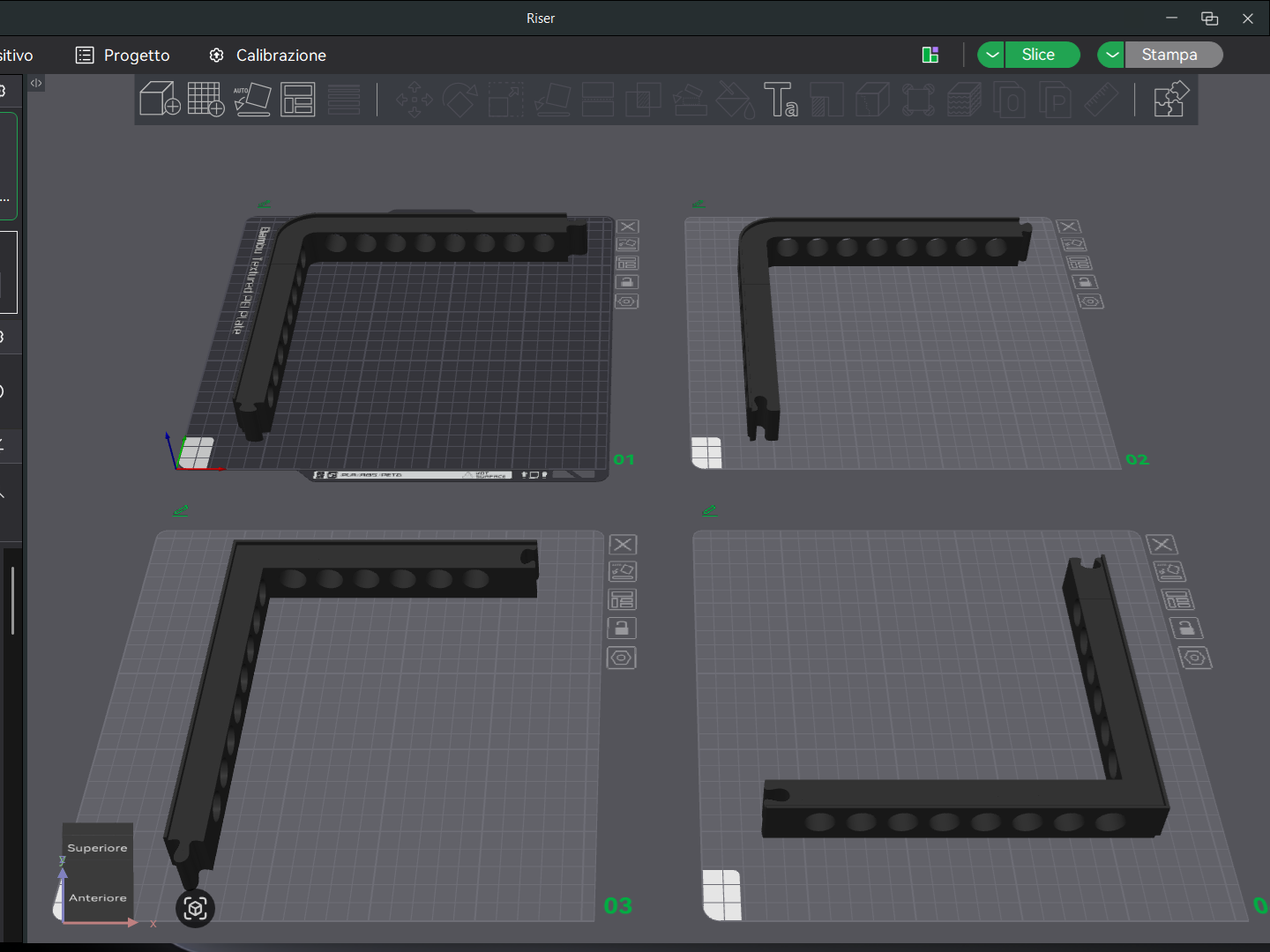Select the Text shape tool

coord(781,100)
